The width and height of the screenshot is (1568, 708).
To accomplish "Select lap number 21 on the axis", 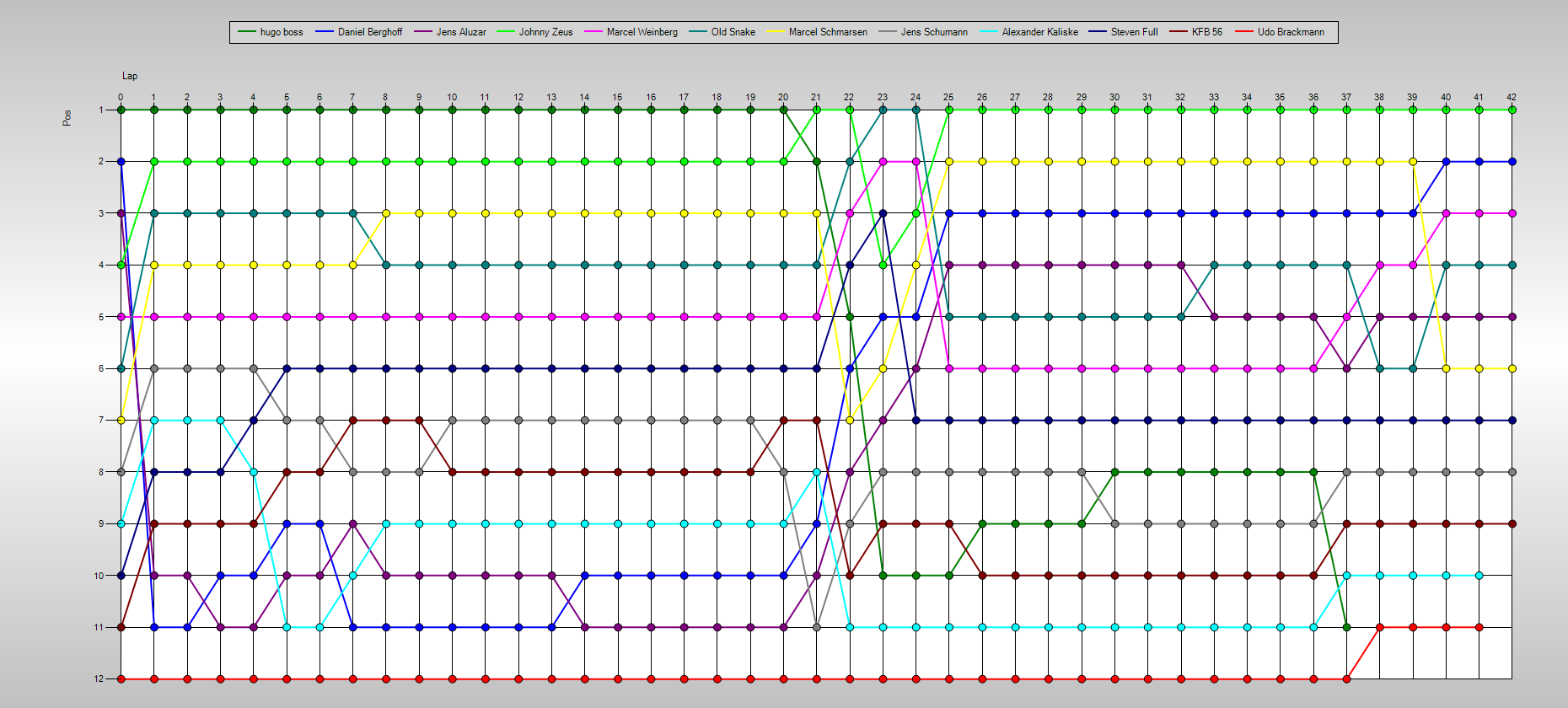I will coord(816,97).
